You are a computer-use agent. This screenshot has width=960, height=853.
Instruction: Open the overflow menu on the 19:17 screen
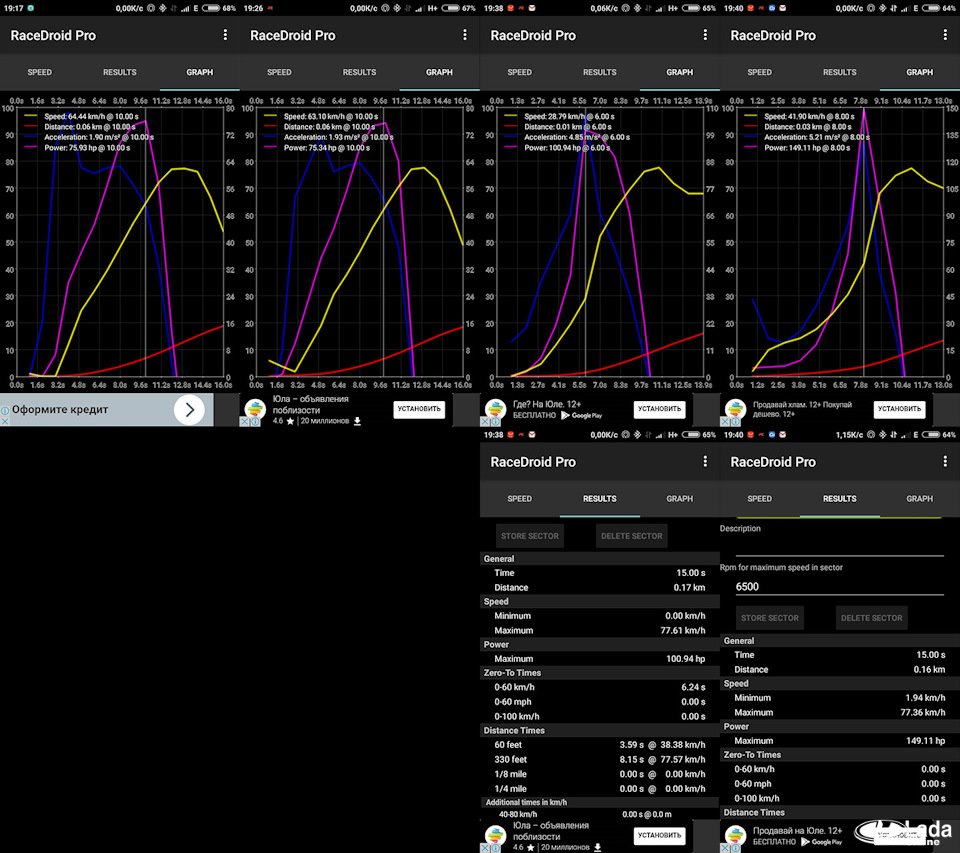[225, 35]
